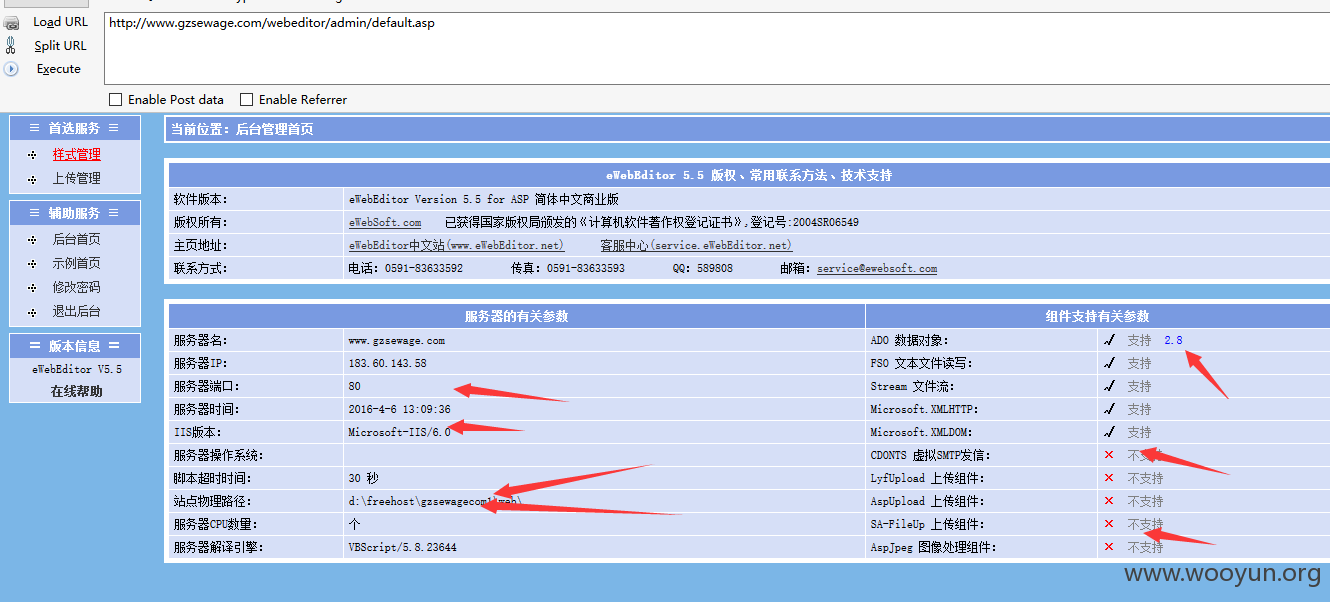1330x602 pixels.
Task: Go to 后台首页 in sidebar
Action: point(77,239)
